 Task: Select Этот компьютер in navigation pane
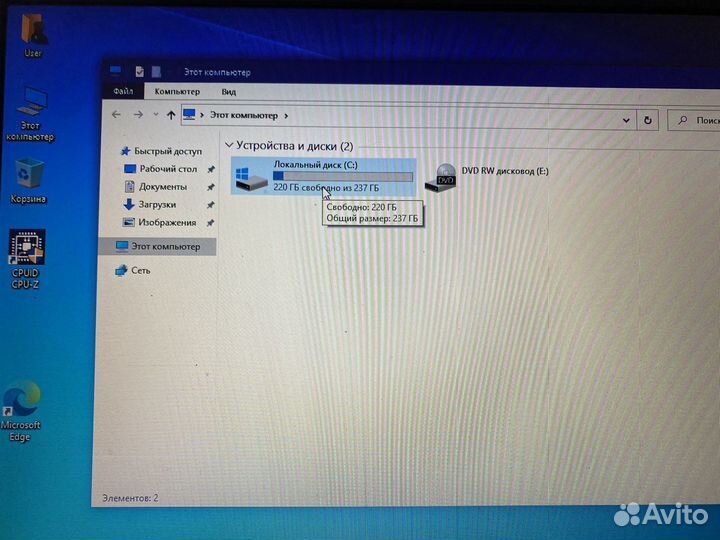click(x=158, y=247)
